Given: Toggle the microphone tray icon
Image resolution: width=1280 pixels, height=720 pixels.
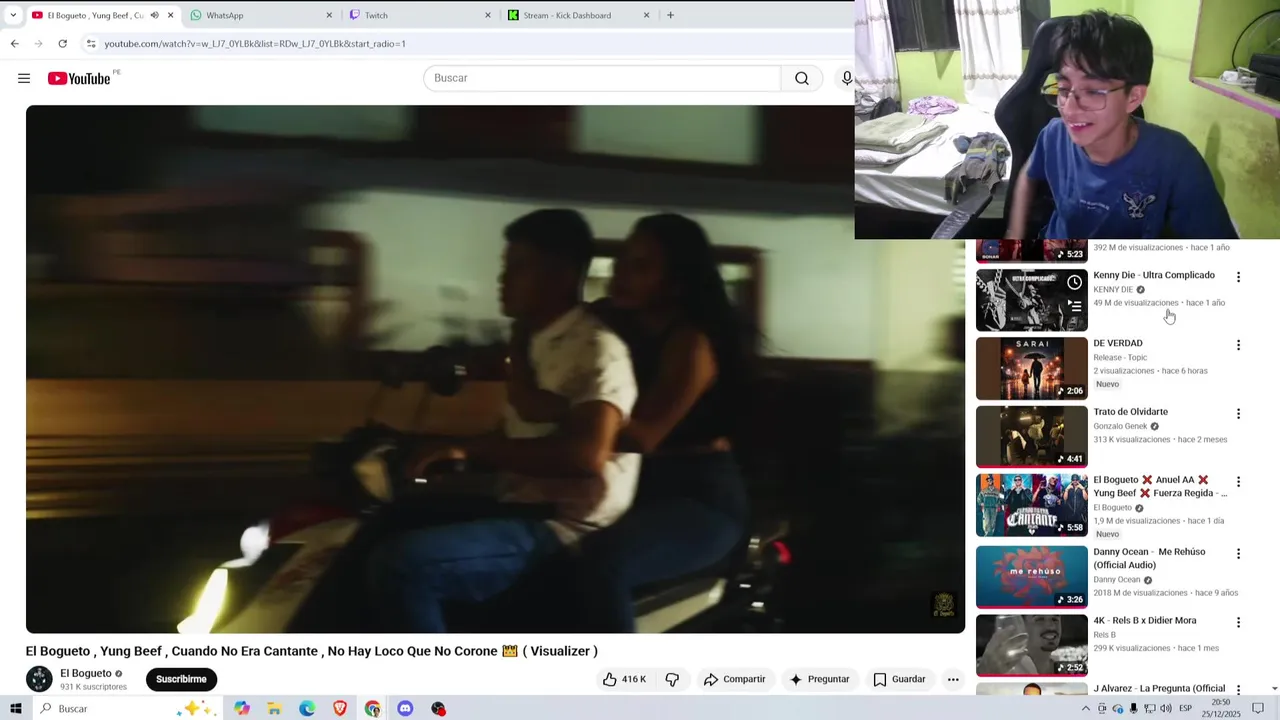Looking at the screenshot, I should coord(1134,708).
